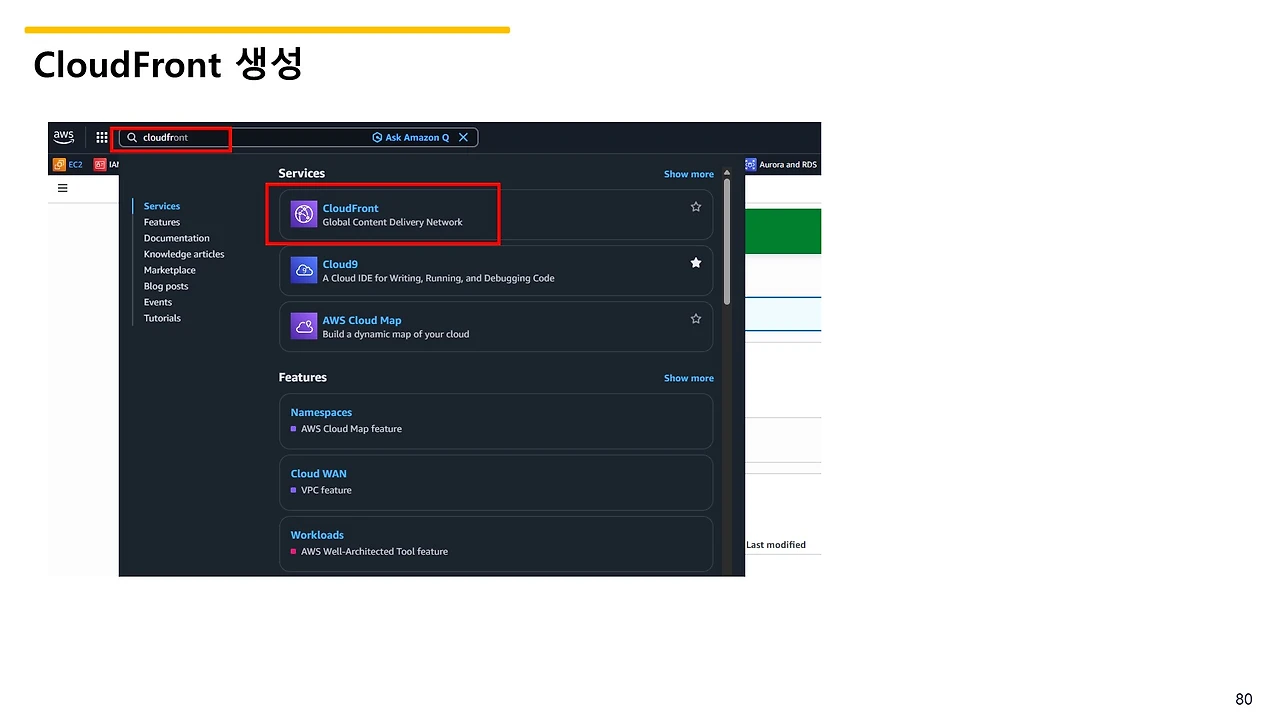Viewport: 1280px width, 720px height.
Task: Click the 'AWS Well-Architected Tool feature' text
Action: coord(375,551)
